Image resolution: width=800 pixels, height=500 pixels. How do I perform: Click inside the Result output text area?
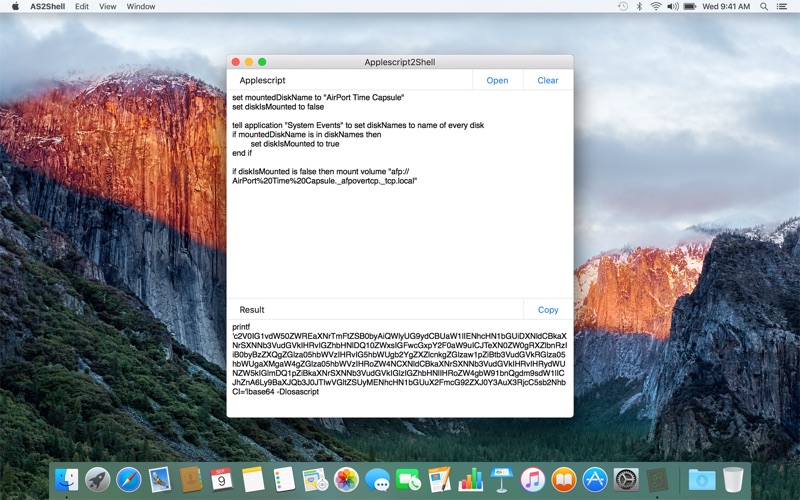(400, 367)
